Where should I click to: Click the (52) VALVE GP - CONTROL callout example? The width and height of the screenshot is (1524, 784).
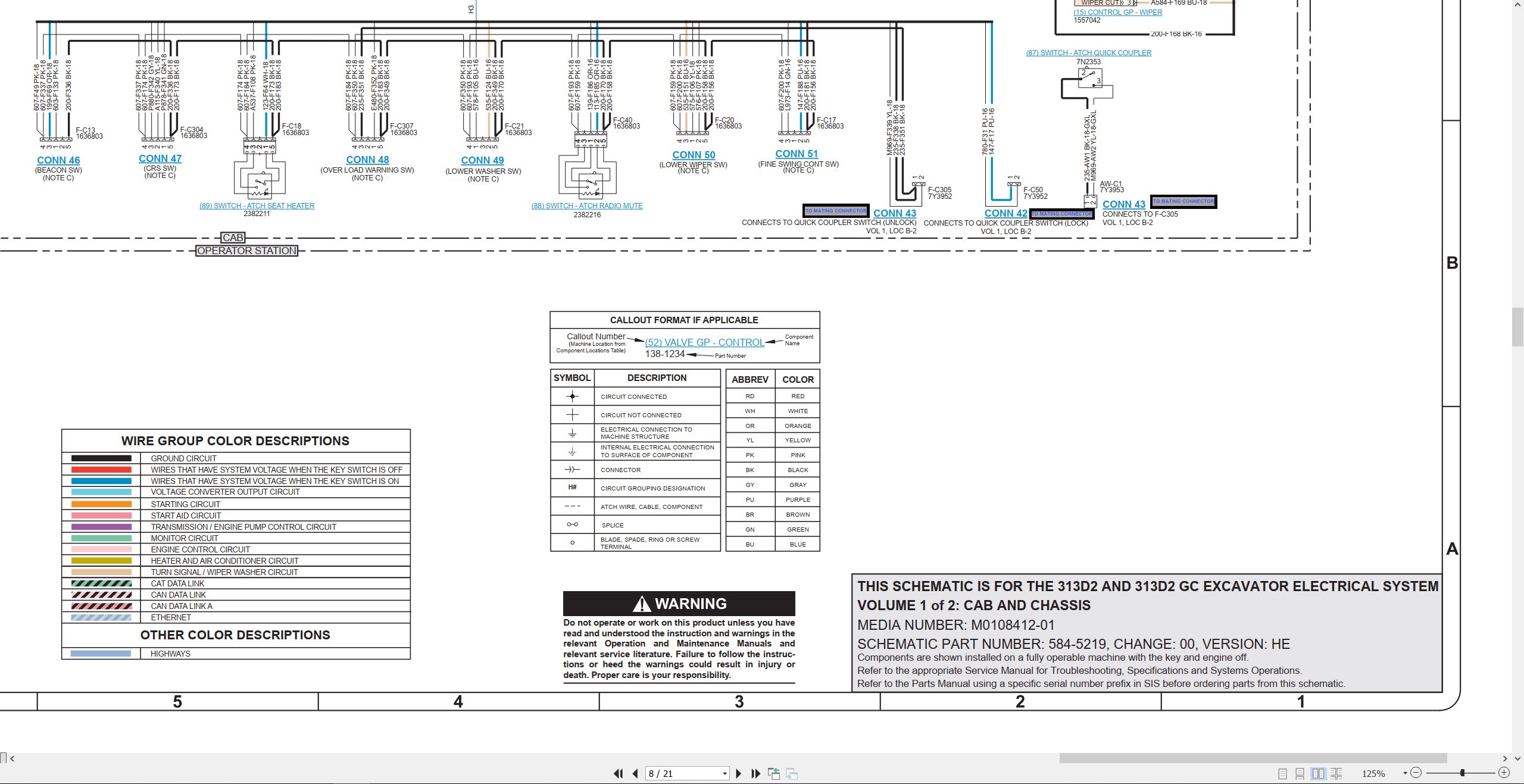705,342
